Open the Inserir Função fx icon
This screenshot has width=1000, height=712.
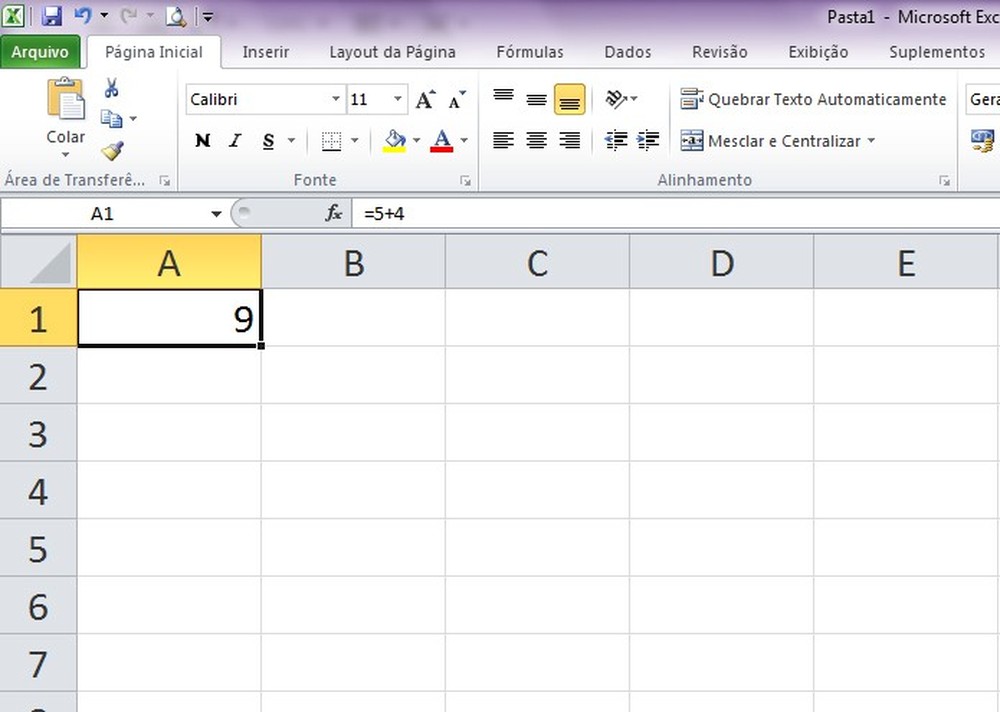(x=333, y=213)
